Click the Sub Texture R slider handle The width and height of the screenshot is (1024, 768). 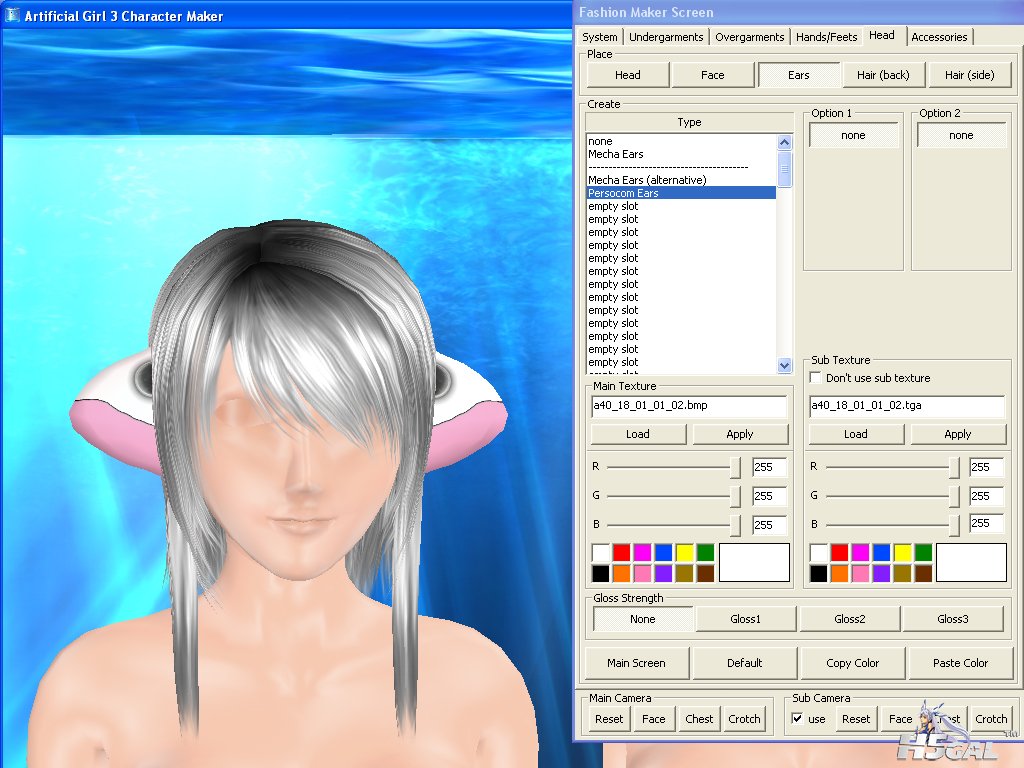pyautogui.click(x=953, y=467)
